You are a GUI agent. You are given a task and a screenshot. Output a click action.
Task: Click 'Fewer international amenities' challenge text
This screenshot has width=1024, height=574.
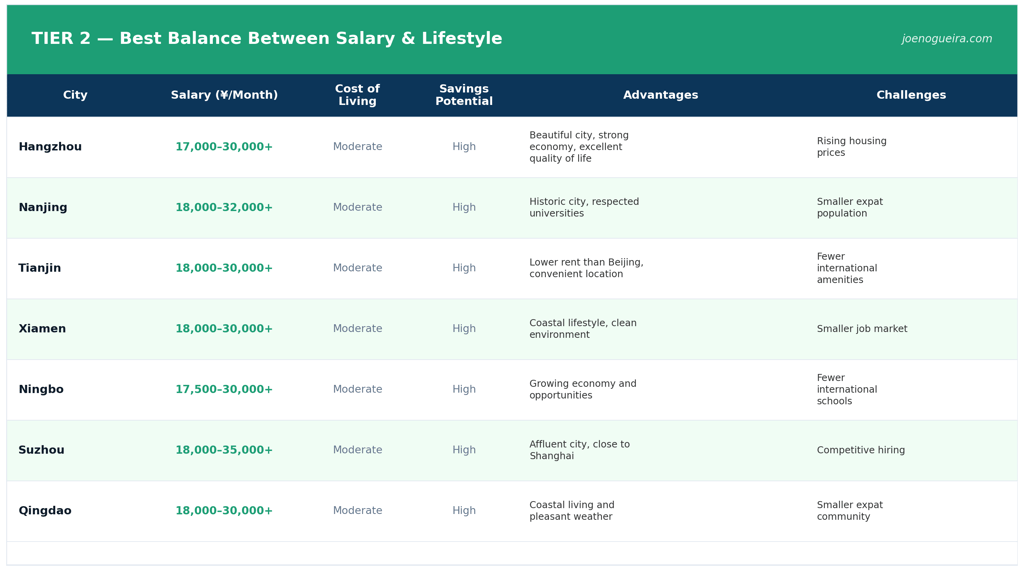pyautogui.click(x=847, y=268)
